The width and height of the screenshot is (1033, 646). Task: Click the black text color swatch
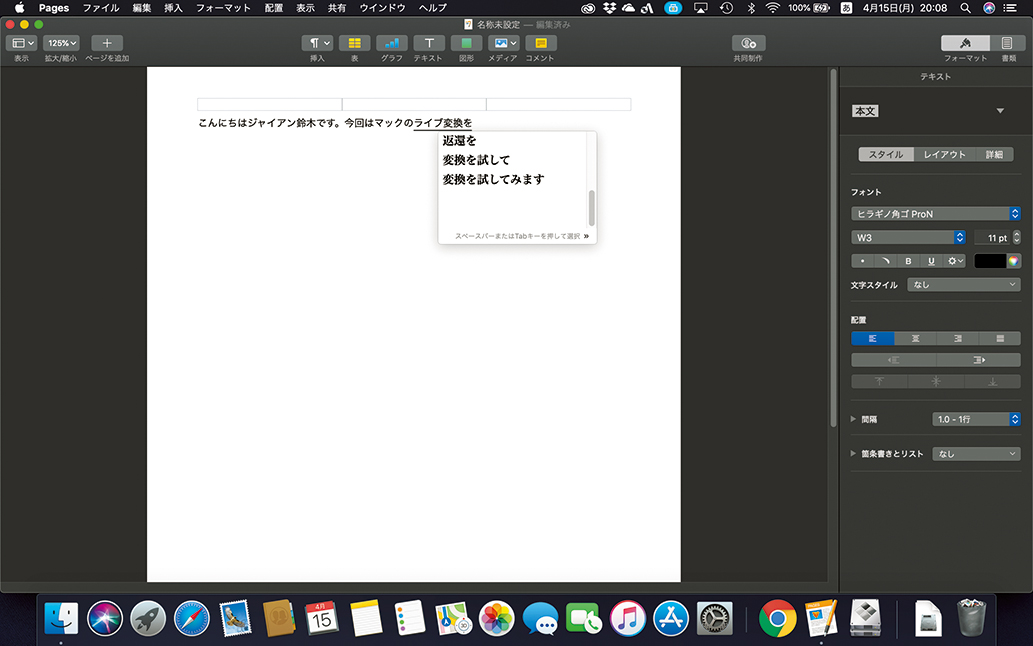[989, 261]
